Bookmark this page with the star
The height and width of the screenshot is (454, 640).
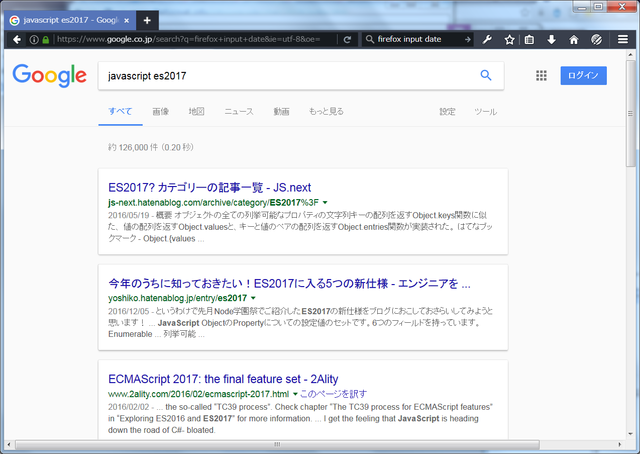509,40
